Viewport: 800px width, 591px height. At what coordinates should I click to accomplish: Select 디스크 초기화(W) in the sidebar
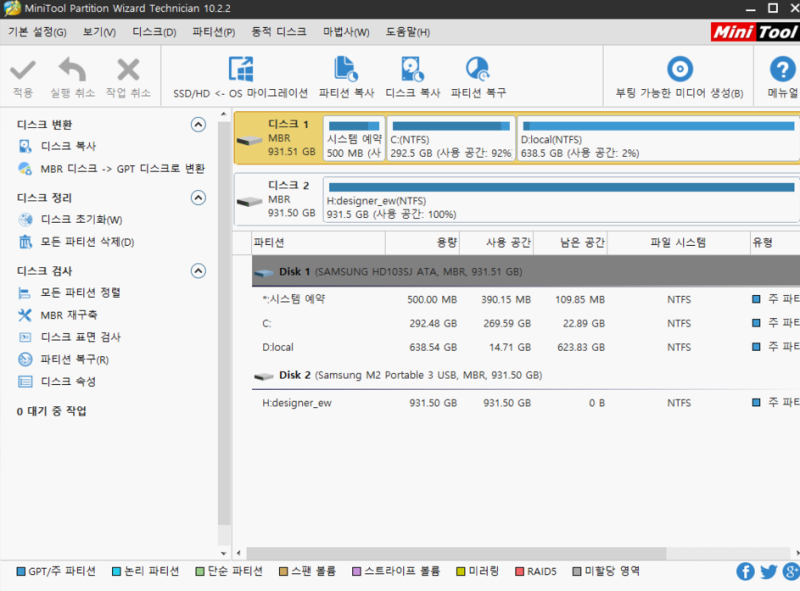(81, 220)
